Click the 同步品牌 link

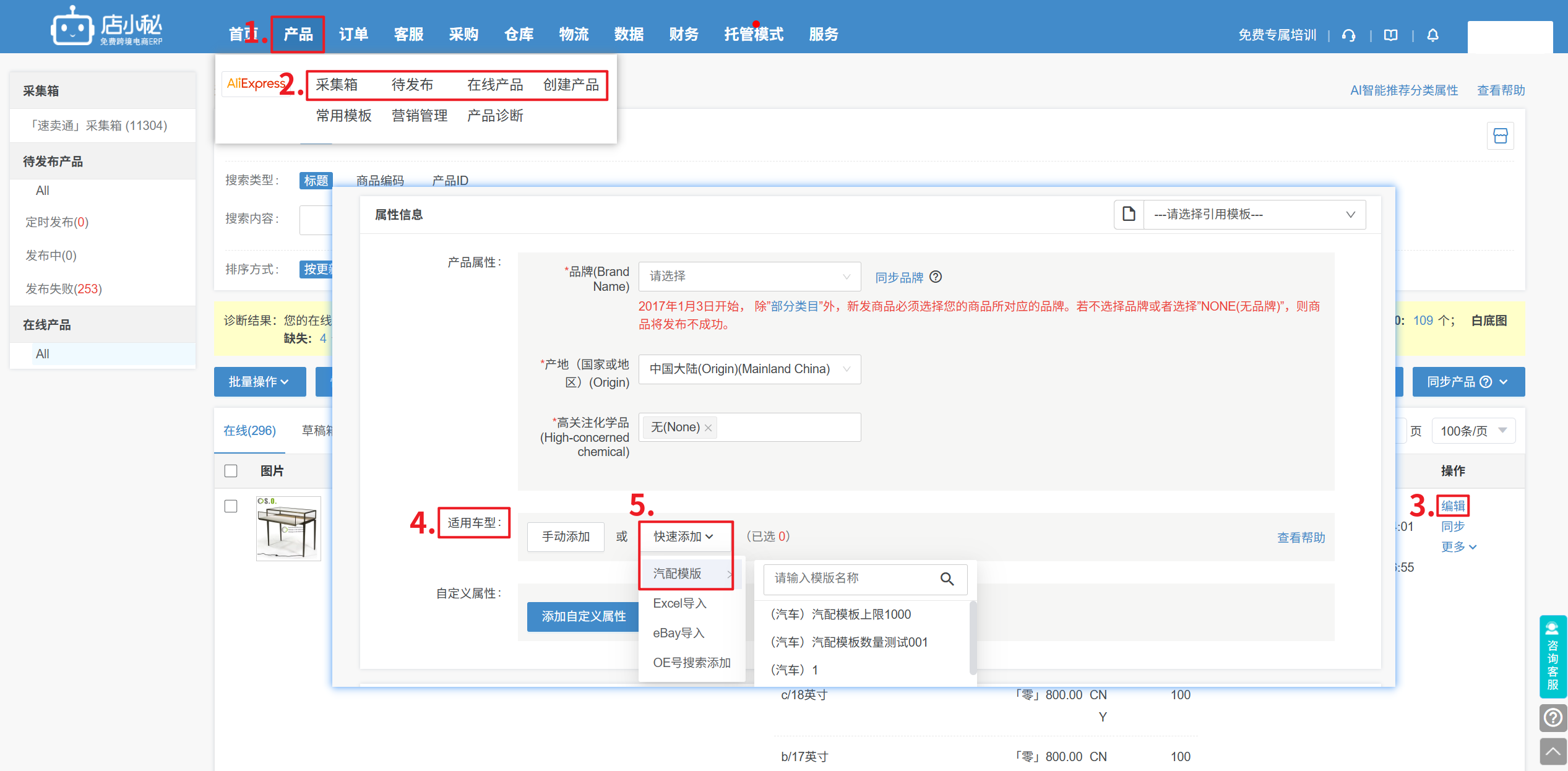pos(898,277)
